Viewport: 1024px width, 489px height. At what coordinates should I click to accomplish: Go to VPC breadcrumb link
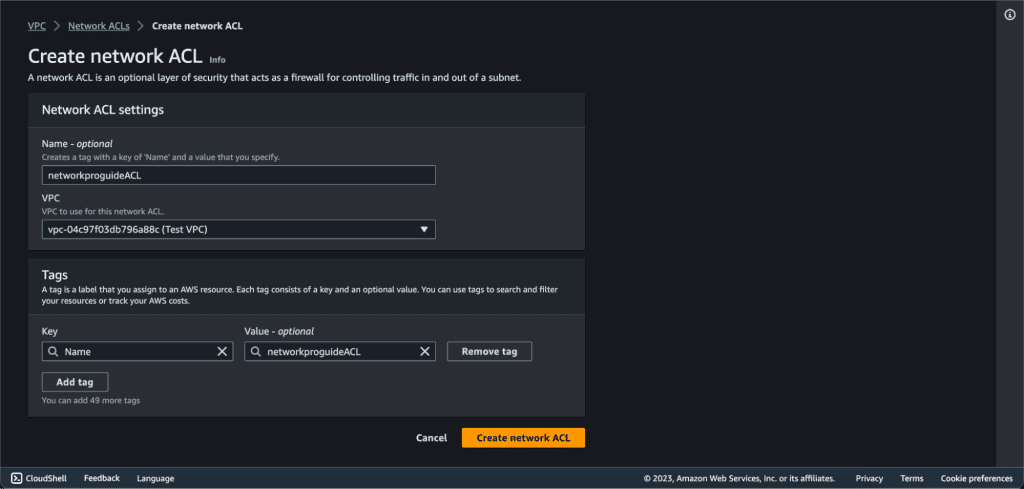point(37,26)
